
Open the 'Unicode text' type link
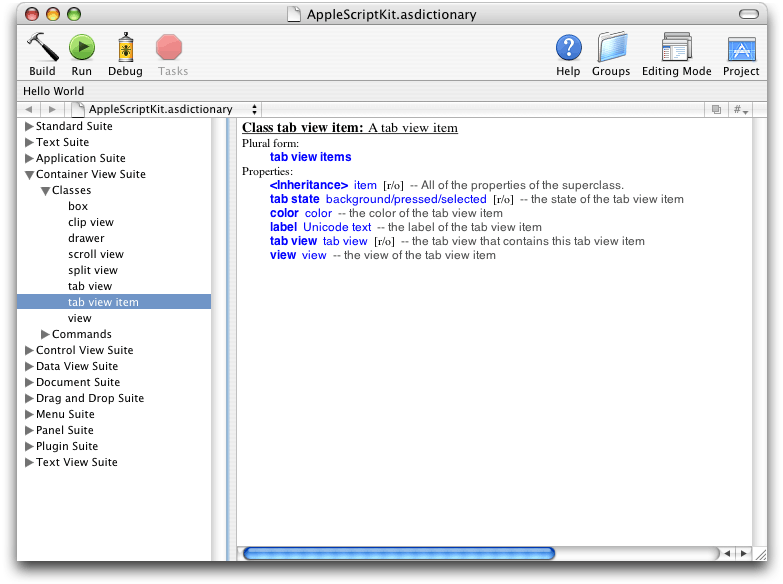click(x=337, y=227)
